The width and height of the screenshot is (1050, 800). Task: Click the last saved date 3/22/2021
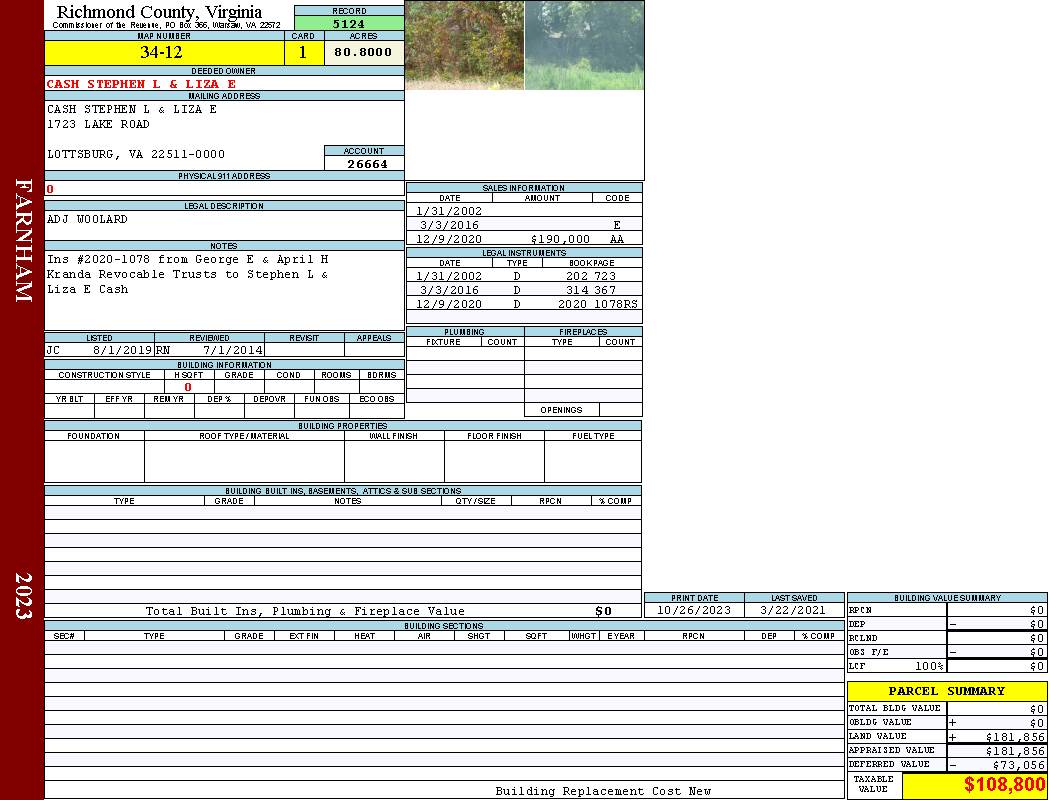coord(793,610)
